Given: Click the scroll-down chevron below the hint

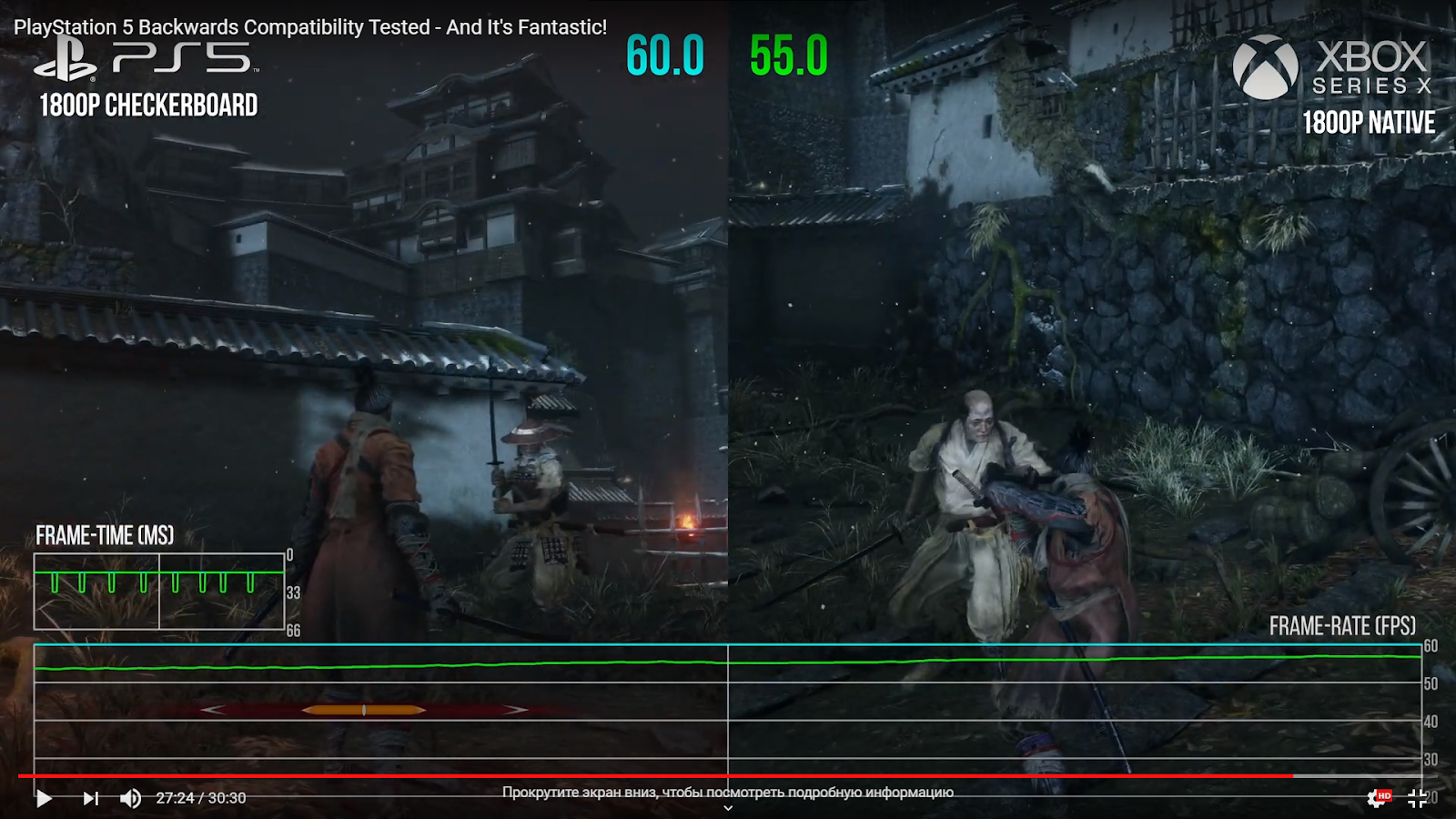Looking at the screenshot, I should (x=728, y=808).
